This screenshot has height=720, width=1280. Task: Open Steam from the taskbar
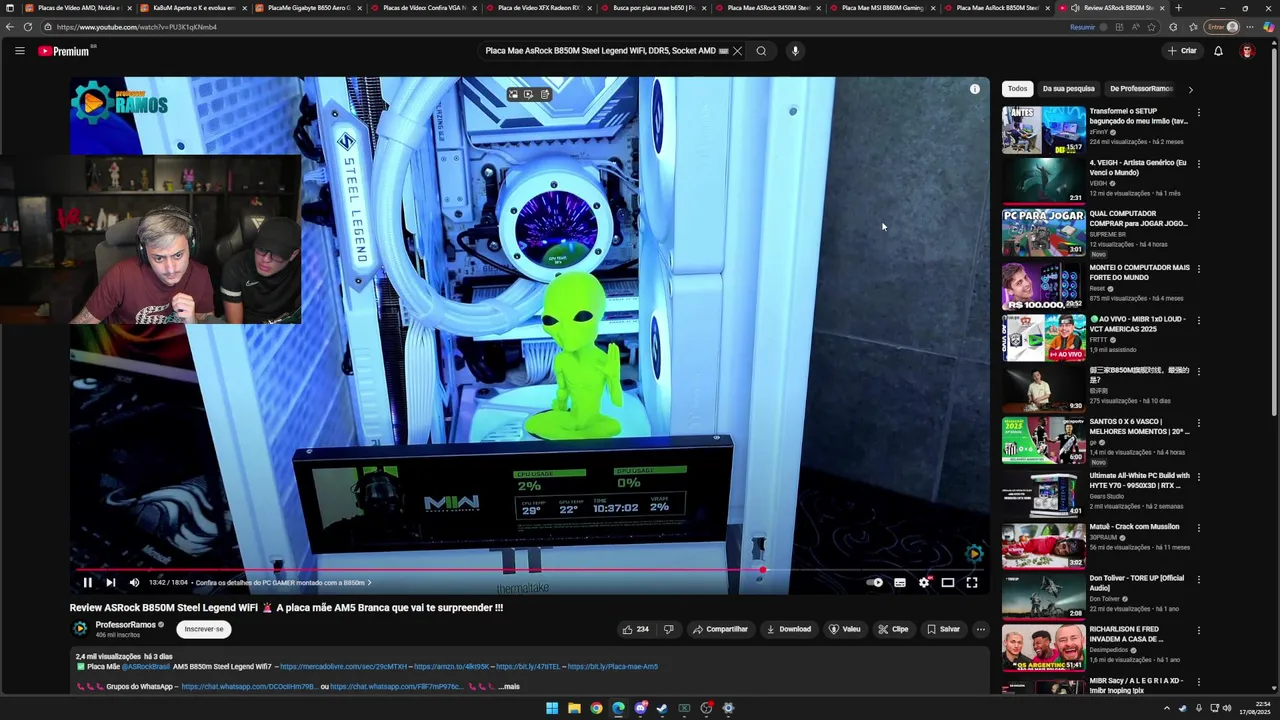click(662, 708)
